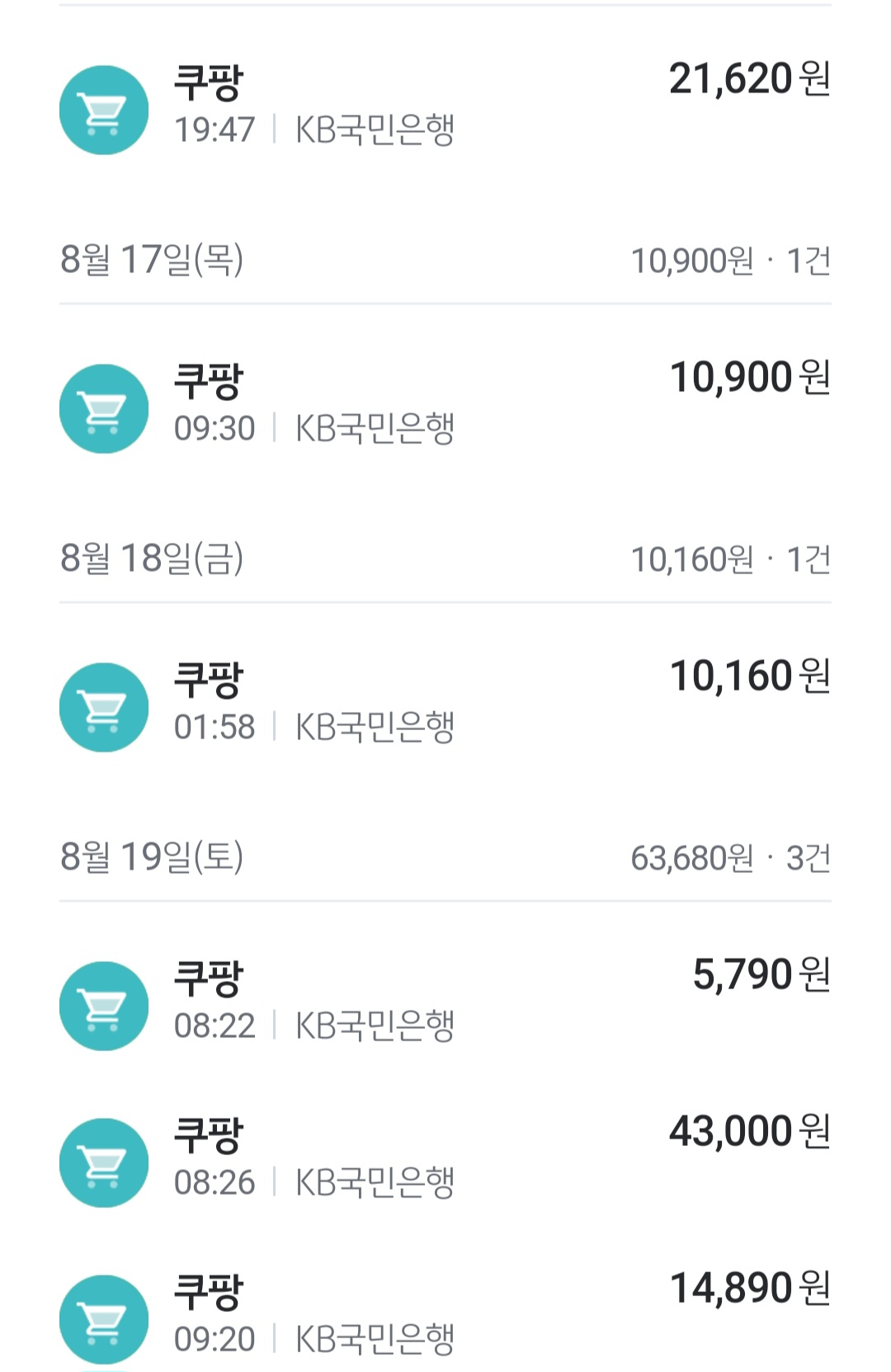Select the cart icon of the 01:58 purchase
This screenshot has width=891, height=1372.
click(104, 708)
